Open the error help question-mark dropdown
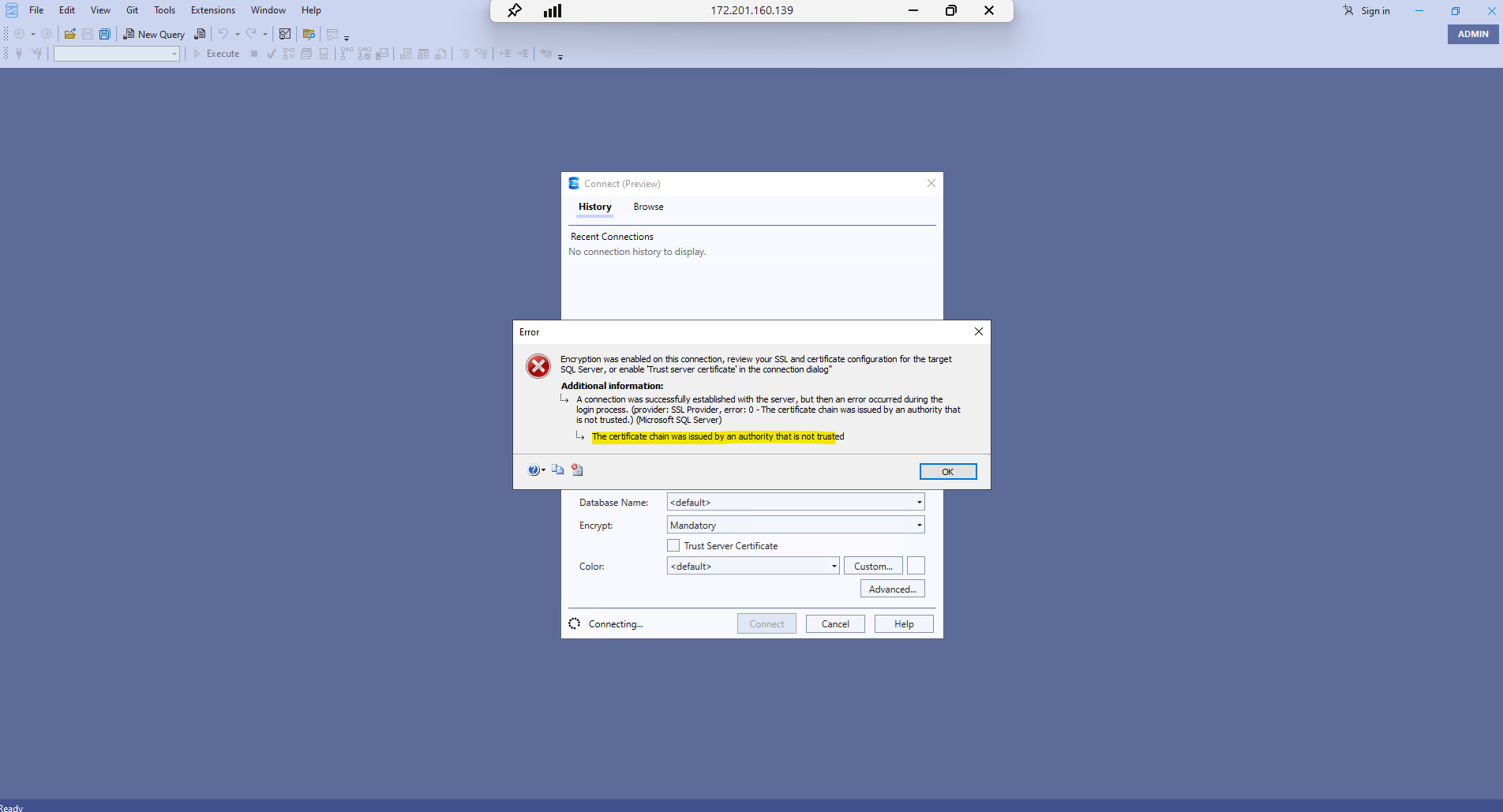 coord(537,470)
